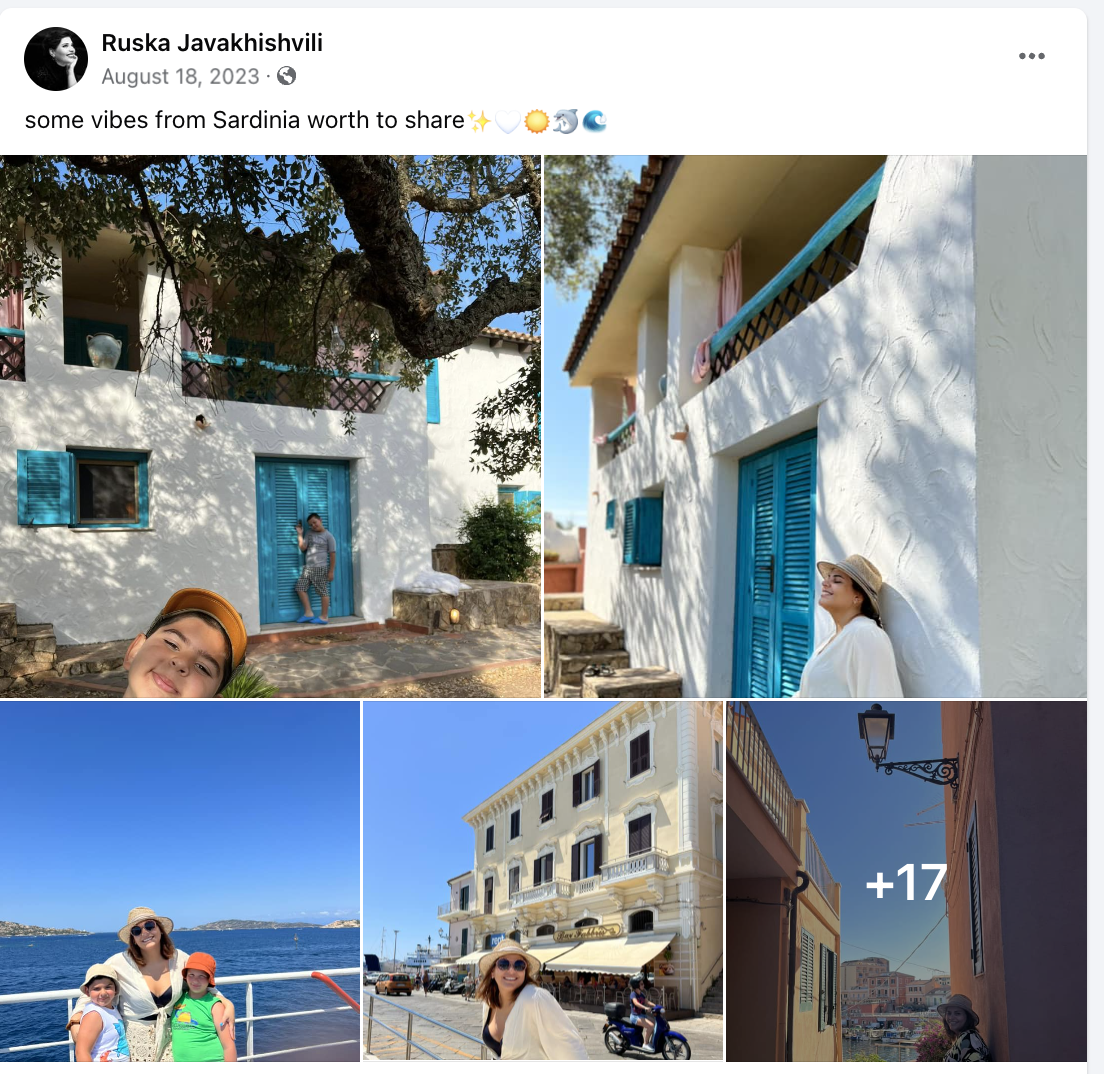Viewport: 1104px width, 1074px height.
Task: Click the white heart emoji in caption
Action: [508, 121]
